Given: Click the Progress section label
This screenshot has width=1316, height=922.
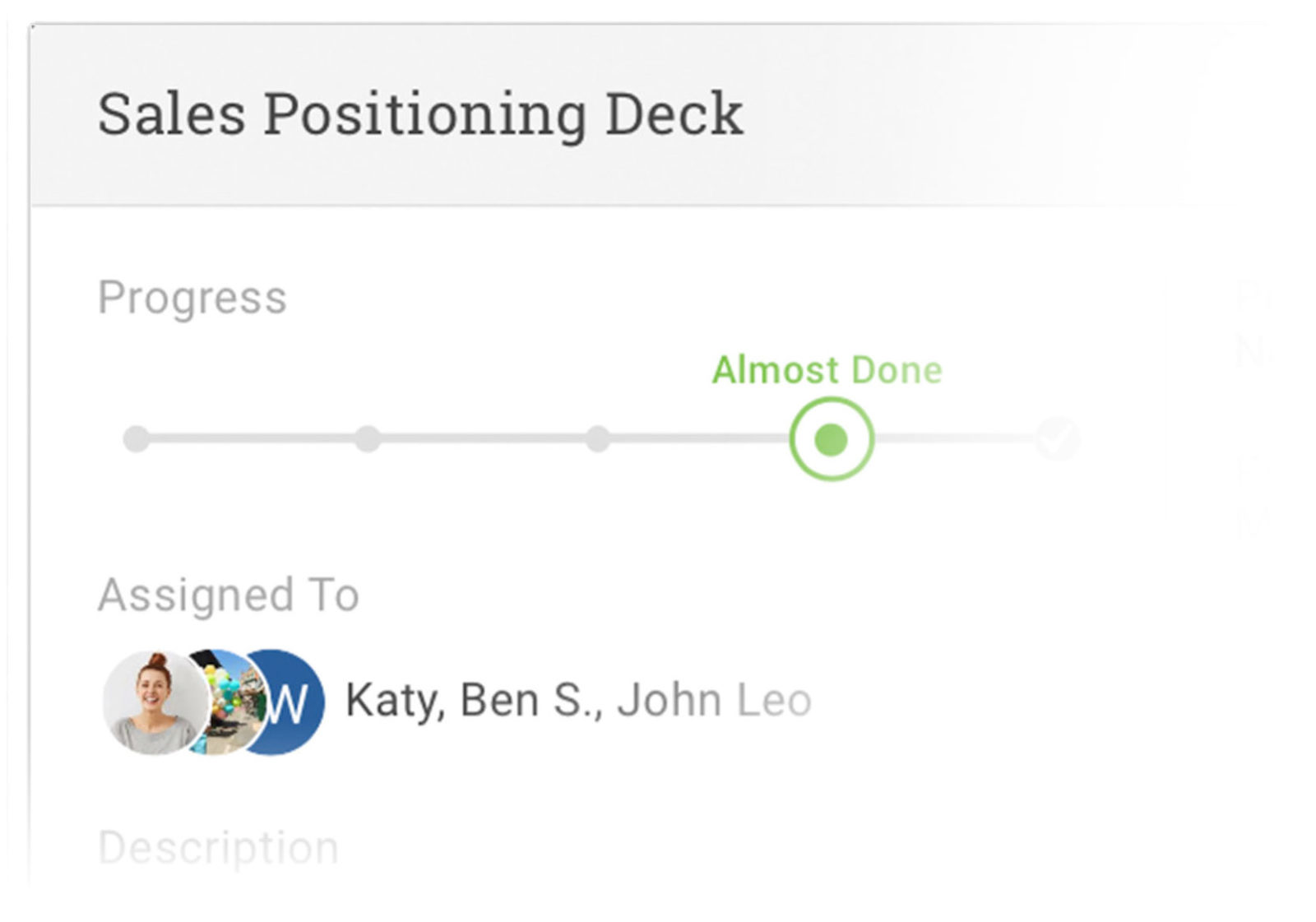Looking at the screenshot, I should (192, 298).
